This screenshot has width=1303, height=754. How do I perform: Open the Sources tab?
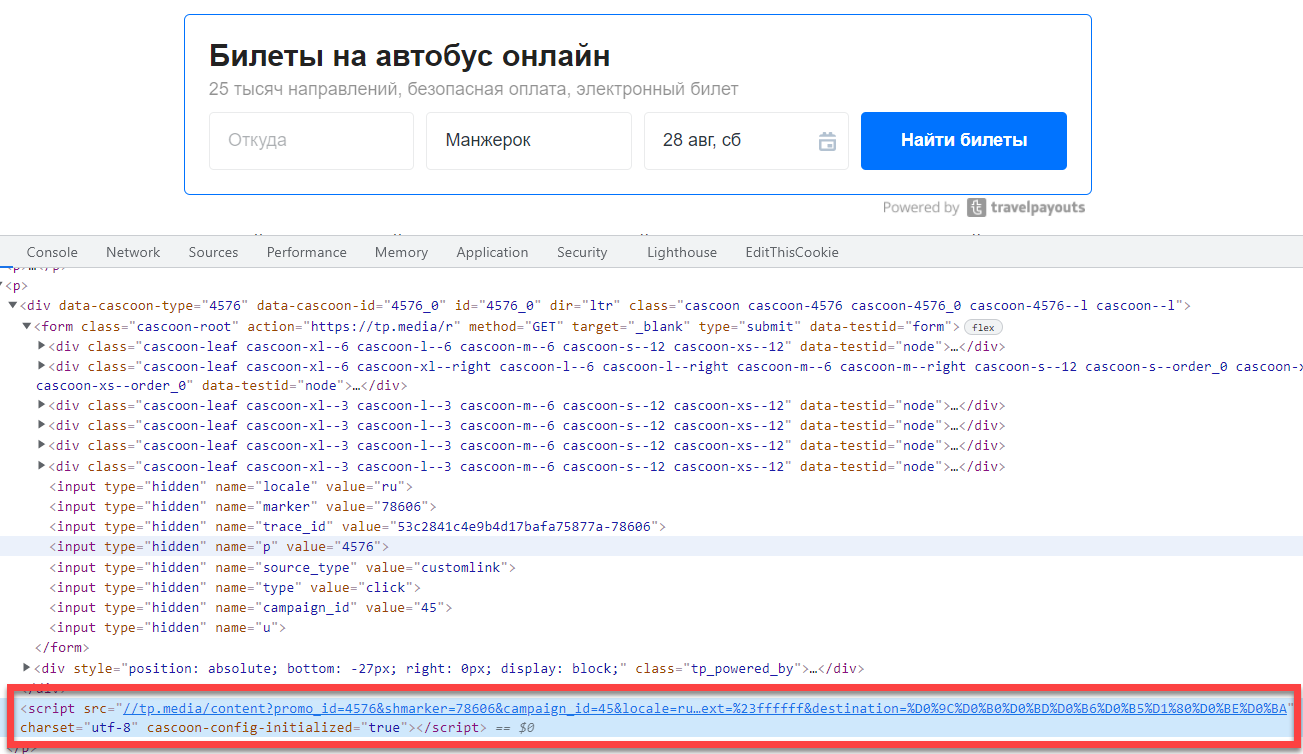tap(213, 252)
